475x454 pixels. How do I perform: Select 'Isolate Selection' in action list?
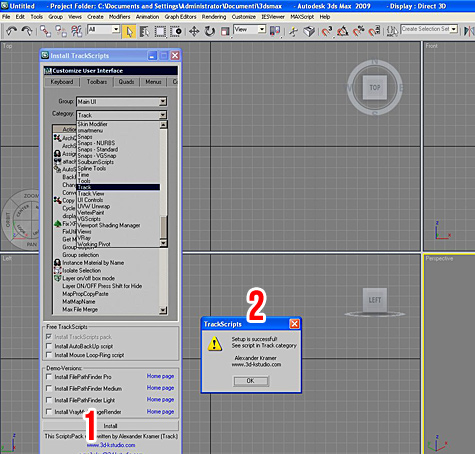82,270
